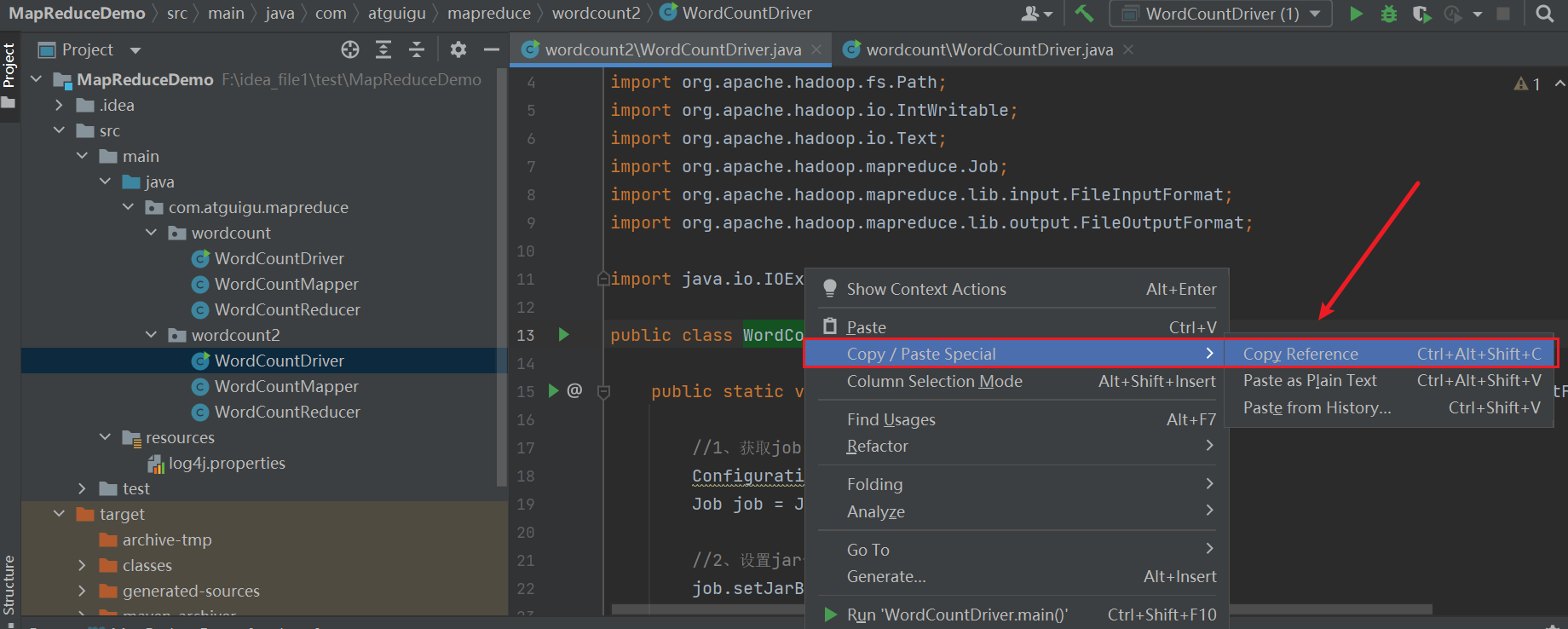Hide the Project panel with minus icon
The width and height of the screenshot is (1568, 629).
(x=492, y=49)
